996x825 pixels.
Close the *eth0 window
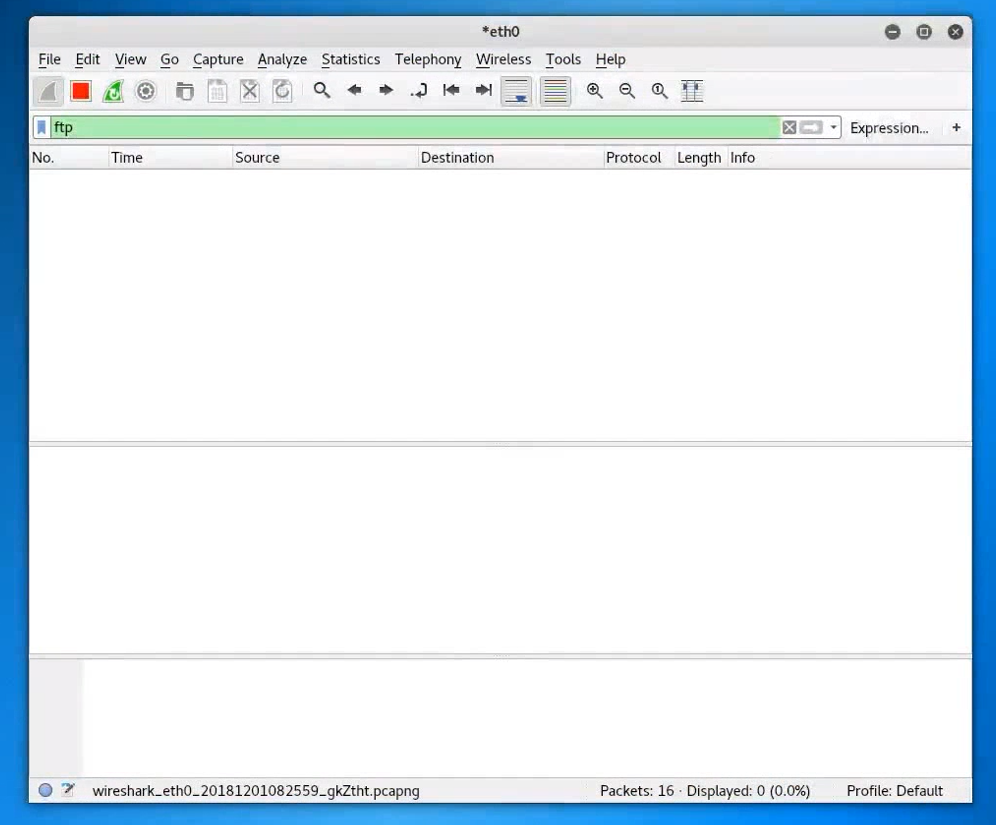pyautogui.click(x=955, y=32)
